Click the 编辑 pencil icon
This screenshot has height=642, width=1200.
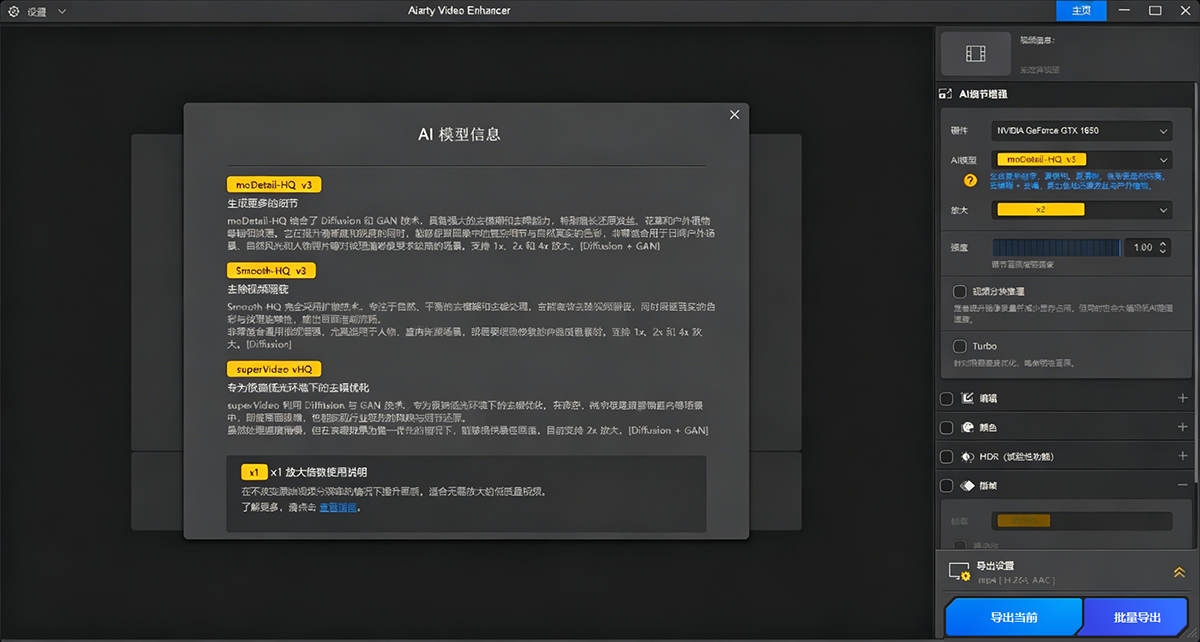tap(967, 398)
